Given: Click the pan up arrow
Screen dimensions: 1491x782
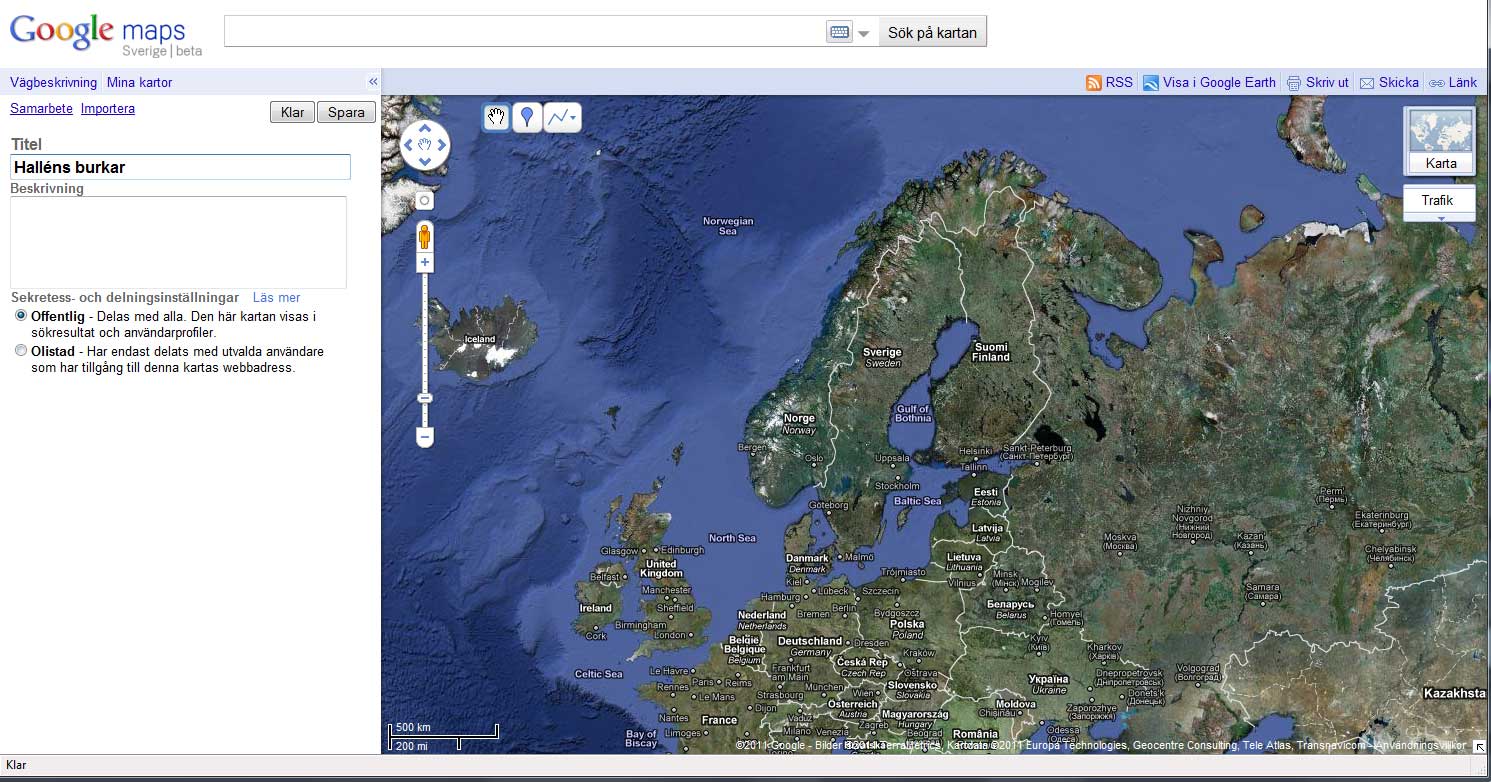Looking at the screenshot, I should (425, 129).
